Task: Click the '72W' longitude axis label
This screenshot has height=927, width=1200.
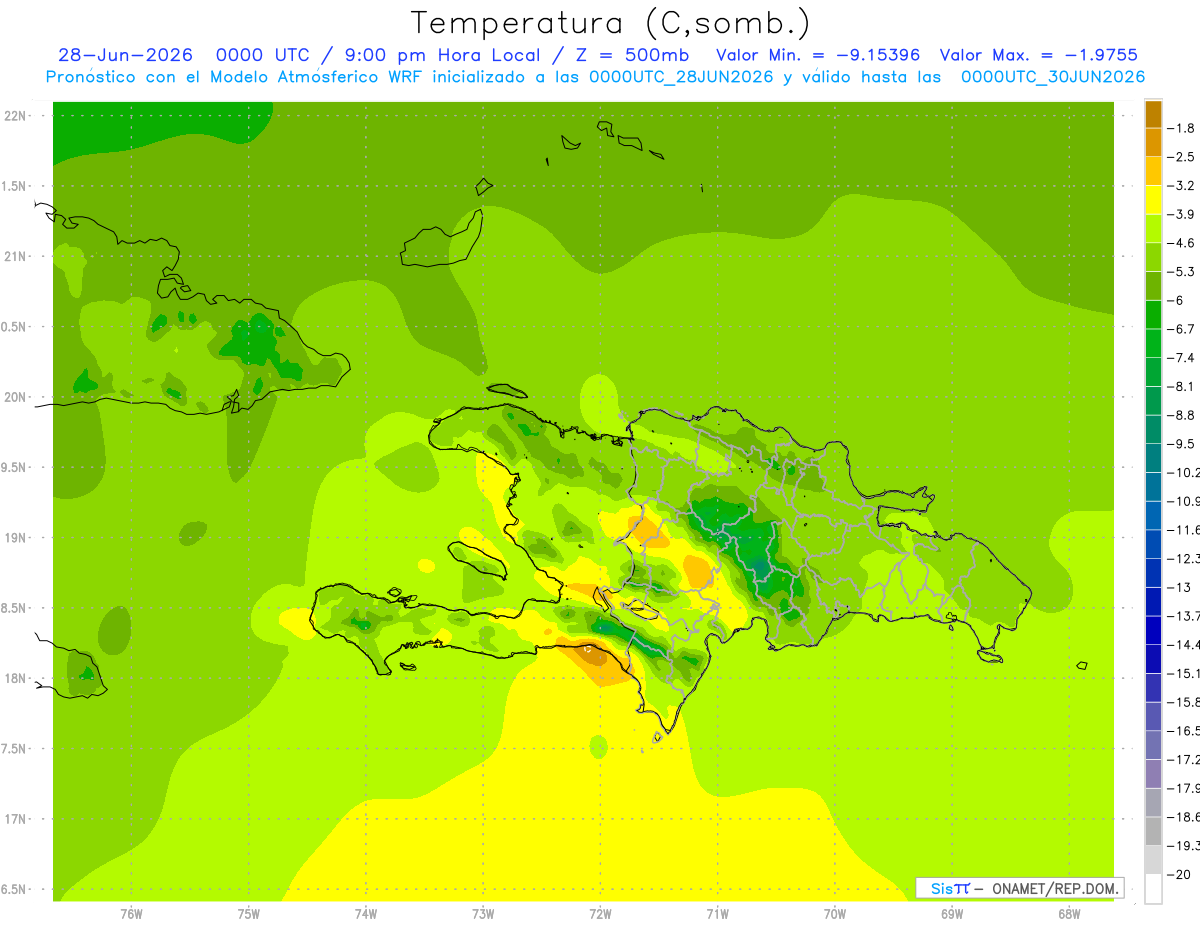Action: point(600,914)
